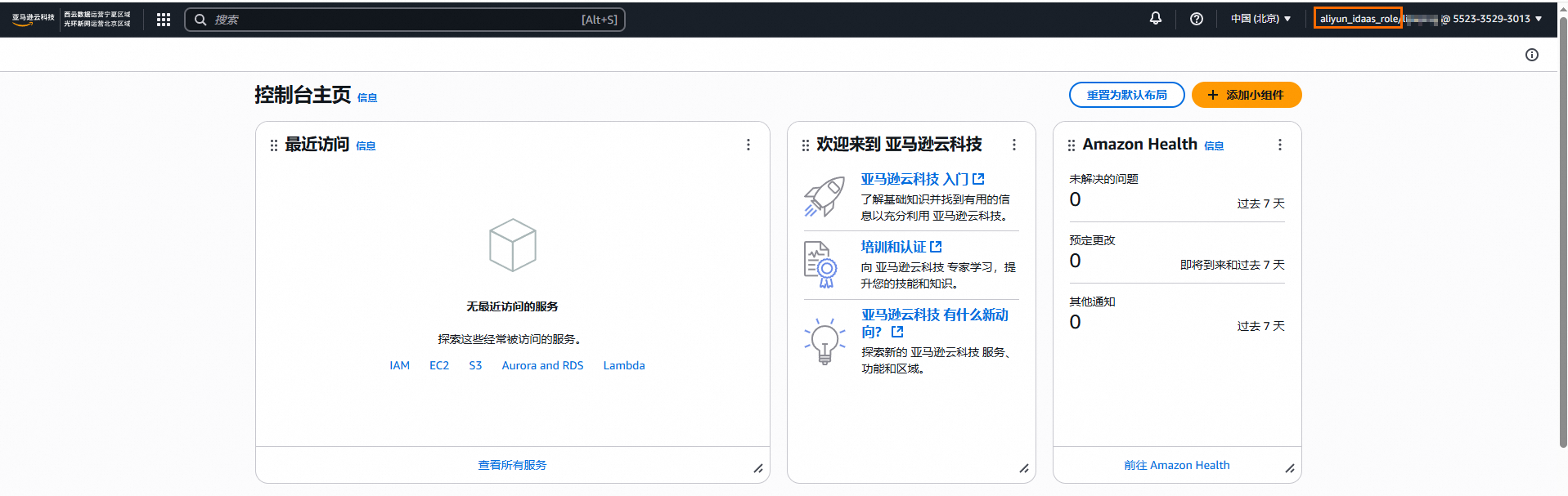This screenshot has width=1568, height=496.
Task: Open 信息 link beside 控制台主页
Action: tap(367, 98)
